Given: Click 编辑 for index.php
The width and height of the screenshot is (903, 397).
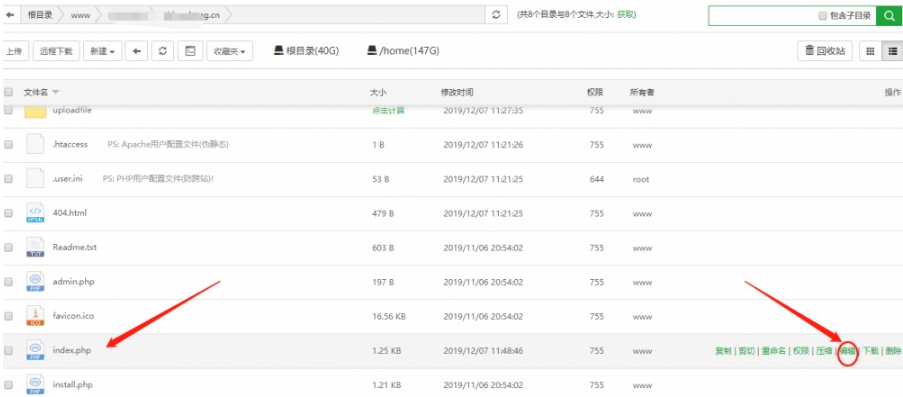Looking at the screenshot, I should point(847,350).
